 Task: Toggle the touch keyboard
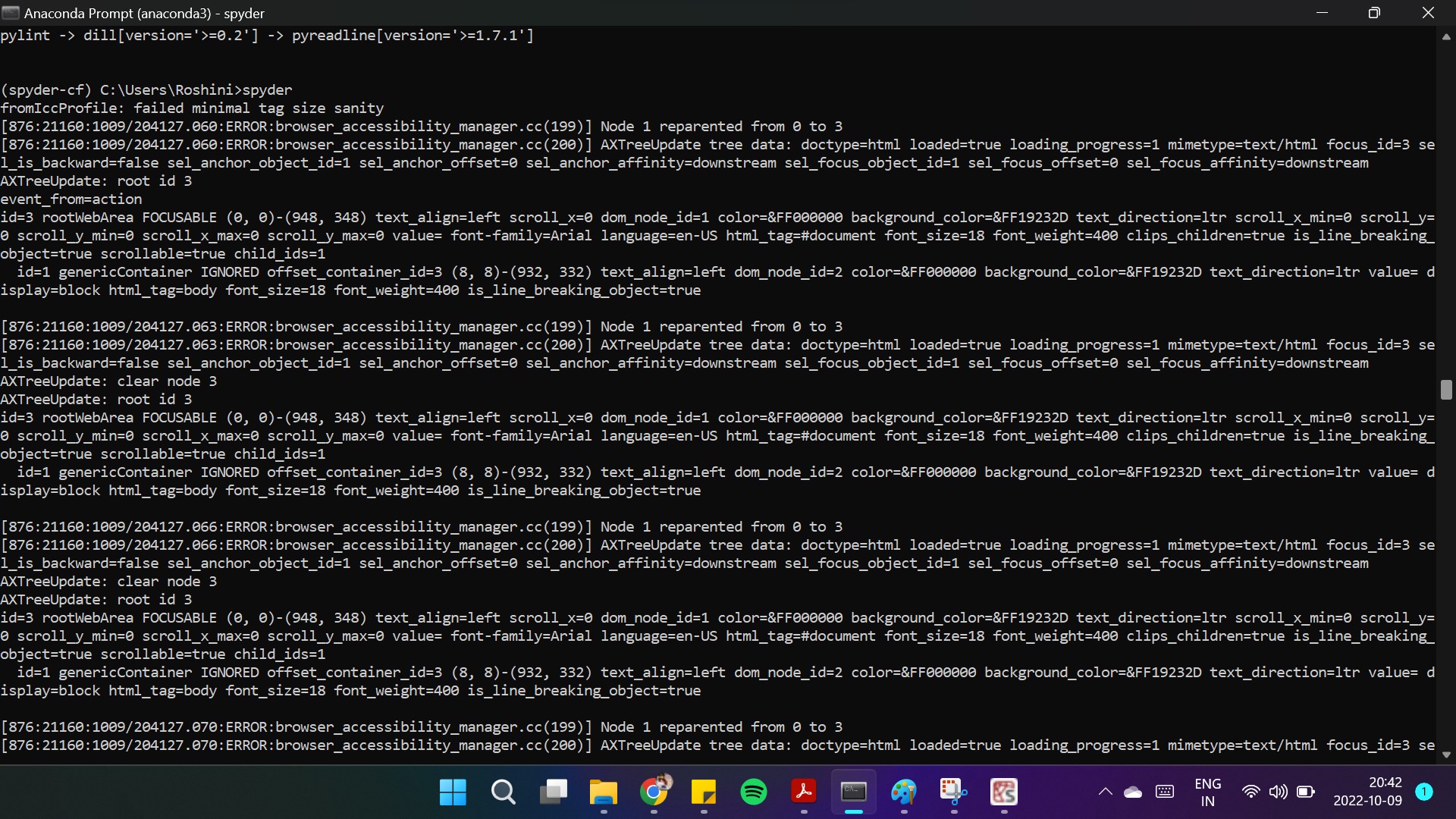[1165, 792]
